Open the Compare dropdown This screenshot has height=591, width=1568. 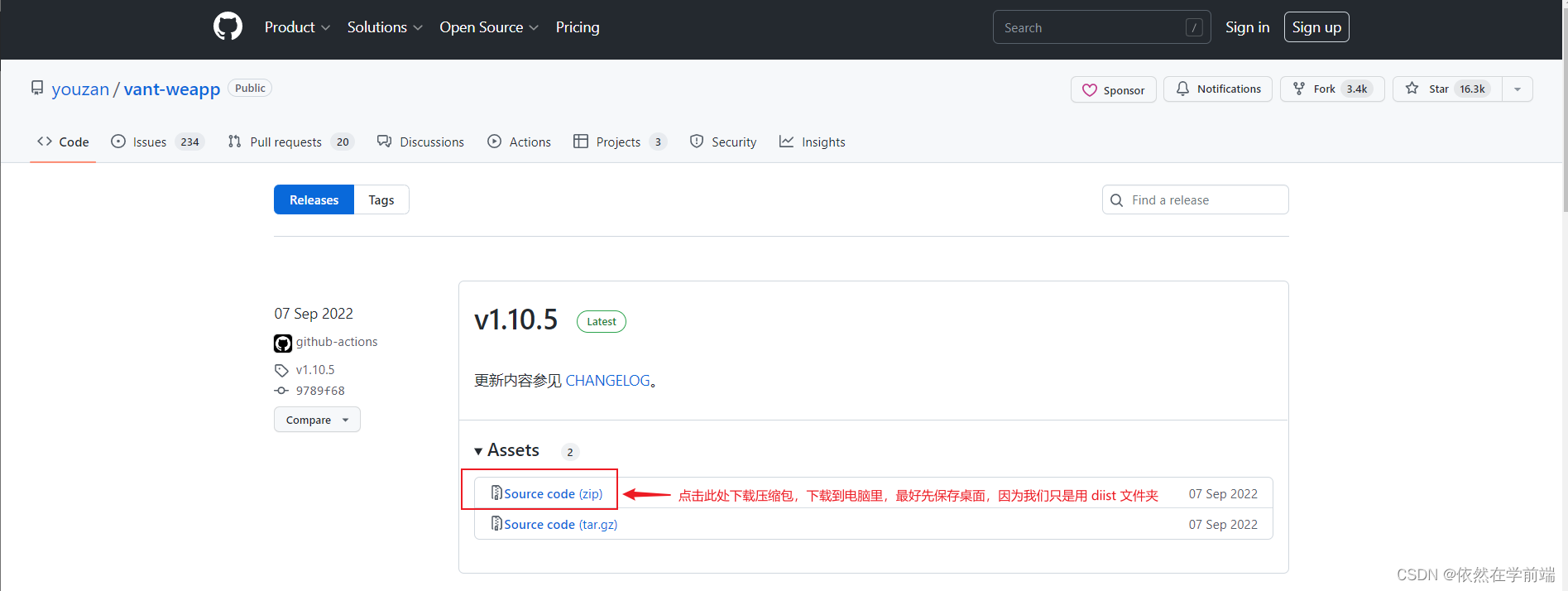(x=317, y=420)
